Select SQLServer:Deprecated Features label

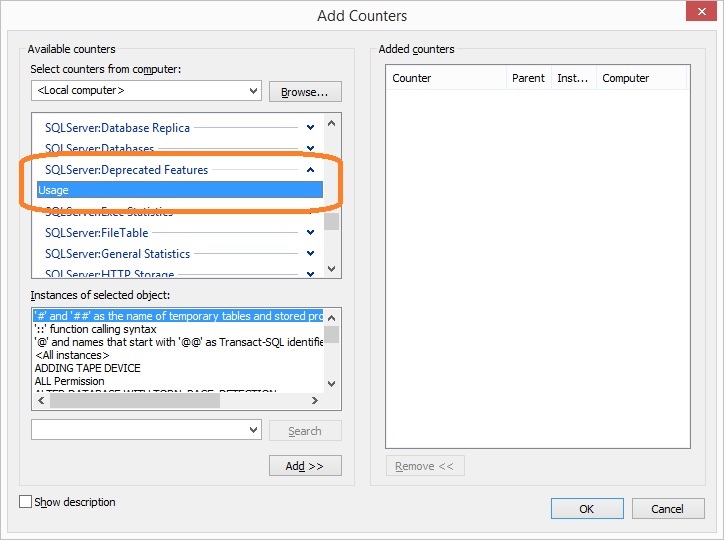[127, 170]
